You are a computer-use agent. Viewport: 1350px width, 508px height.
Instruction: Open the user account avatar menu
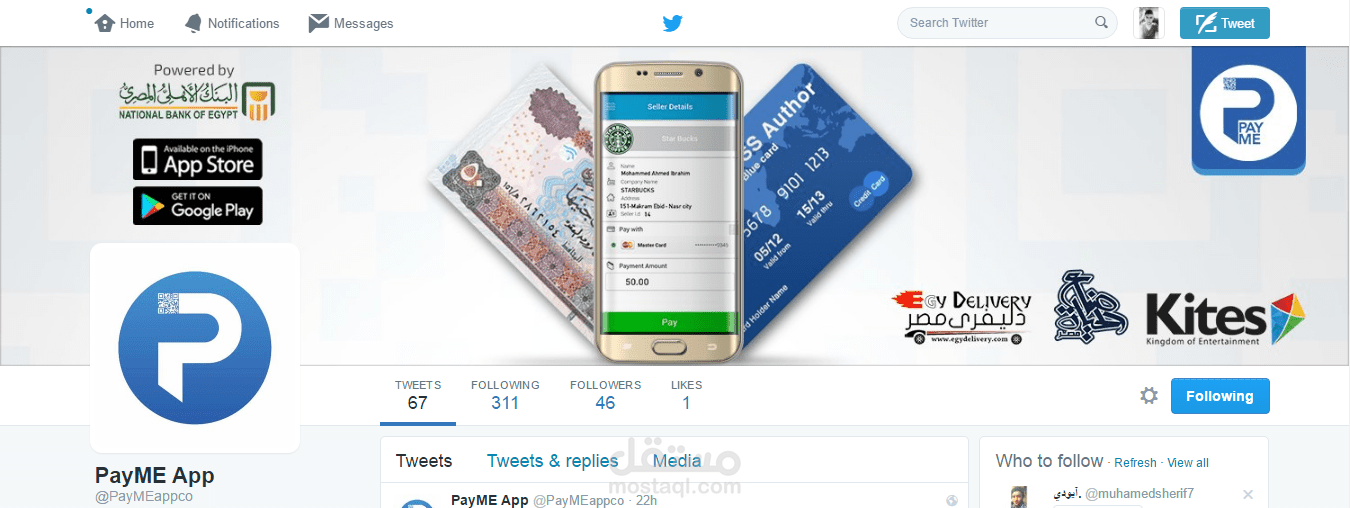point(1149,23)
